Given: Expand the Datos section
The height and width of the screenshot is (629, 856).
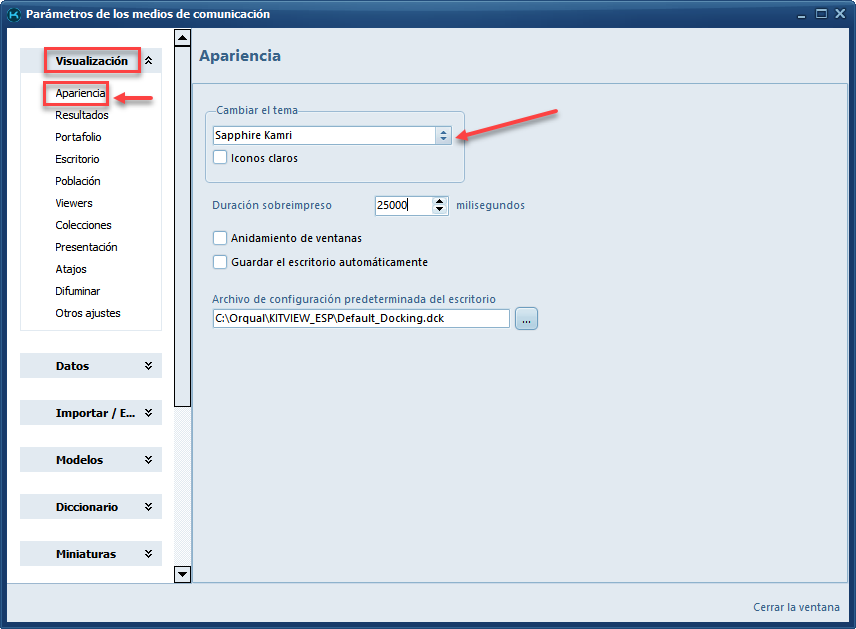Looking at the screenshot, I should (x=148, y=366).
